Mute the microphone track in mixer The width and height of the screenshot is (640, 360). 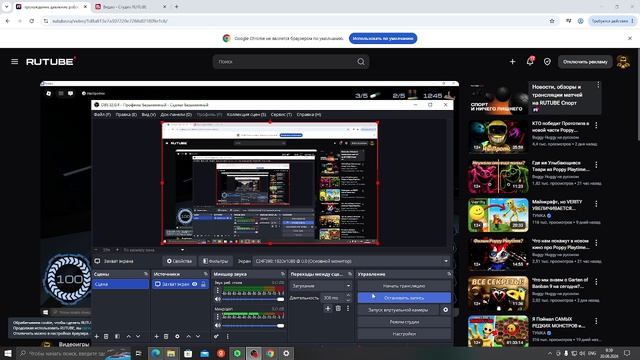click(x=218, y=325)
